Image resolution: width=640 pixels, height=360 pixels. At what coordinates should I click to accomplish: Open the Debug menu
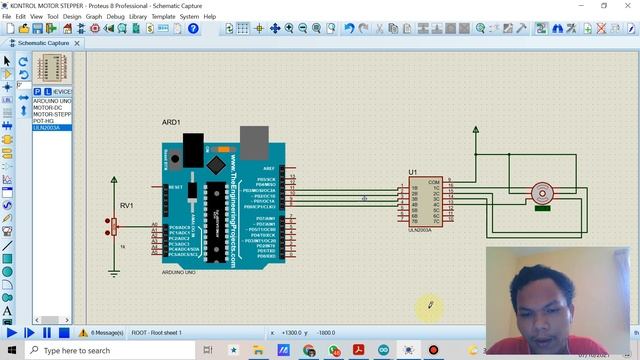coord(116,17)
